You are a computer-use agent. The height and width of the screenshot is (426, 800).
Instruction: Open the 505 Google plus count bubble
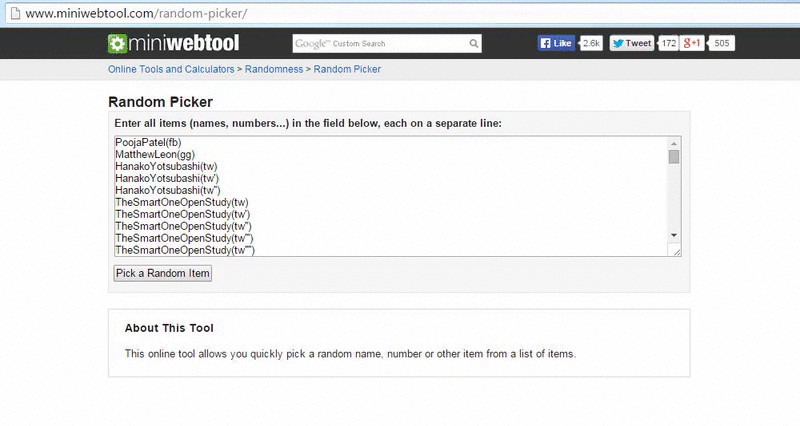pyautogui.click(x=721, y=43)
